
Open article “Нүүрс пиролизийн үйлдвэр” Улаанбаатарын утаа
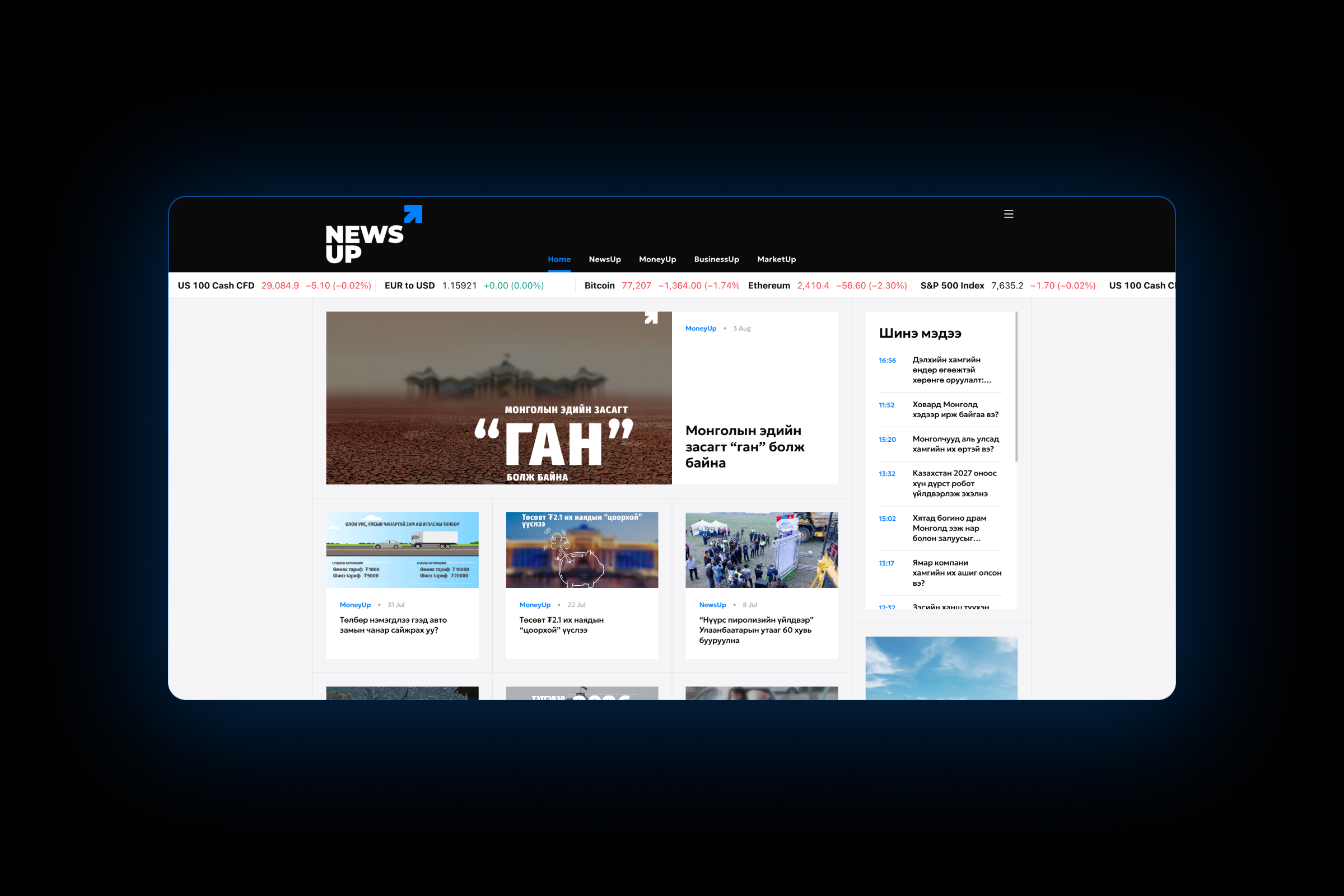click(x=756, y=631)
